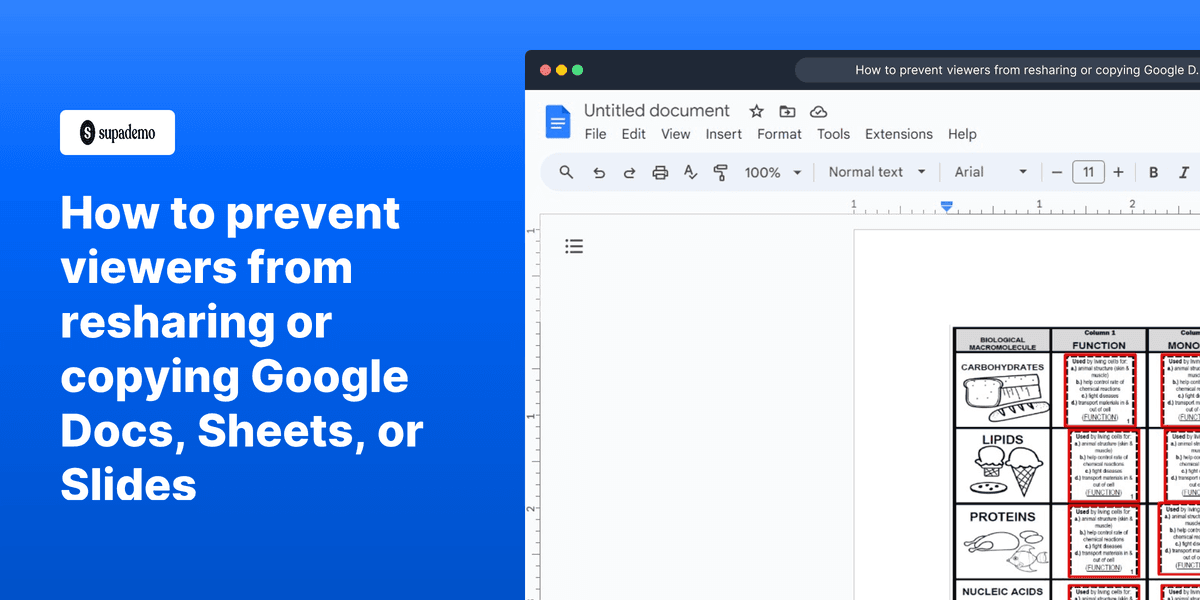Open the Normal text styles dropdown
Screen dimensions: 1200x600
[876, 171]
